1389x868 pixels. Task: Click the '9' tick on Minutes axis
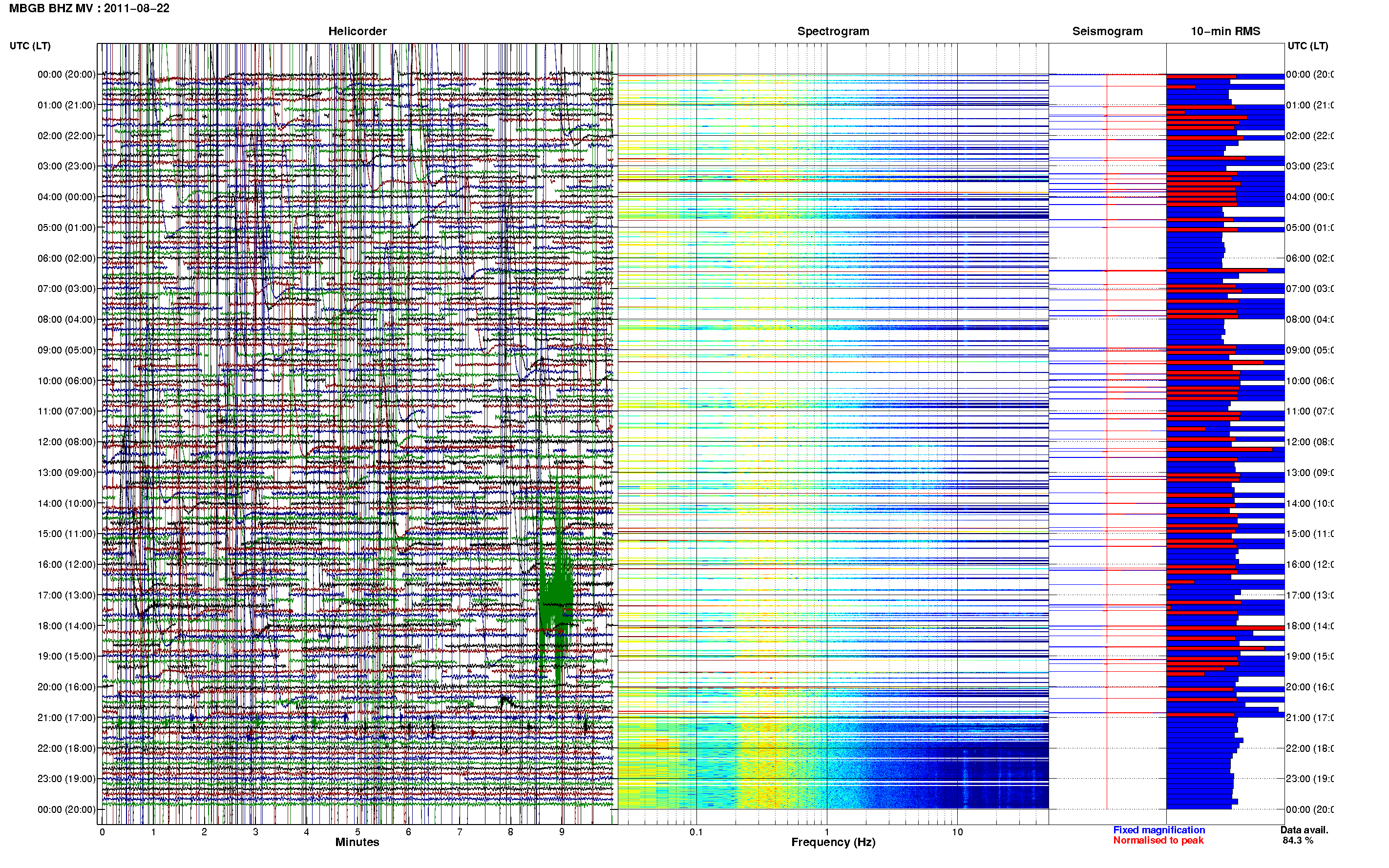[562, 832]
